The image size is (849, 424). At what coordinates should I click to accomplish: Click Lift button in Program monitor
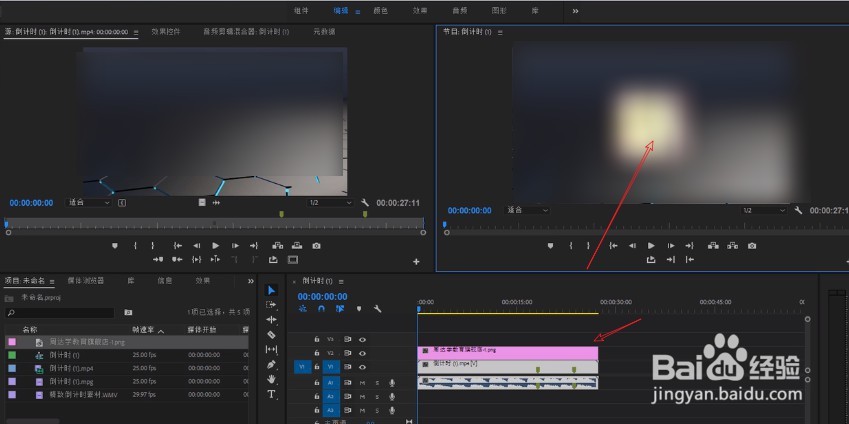[x=713, y=246]
